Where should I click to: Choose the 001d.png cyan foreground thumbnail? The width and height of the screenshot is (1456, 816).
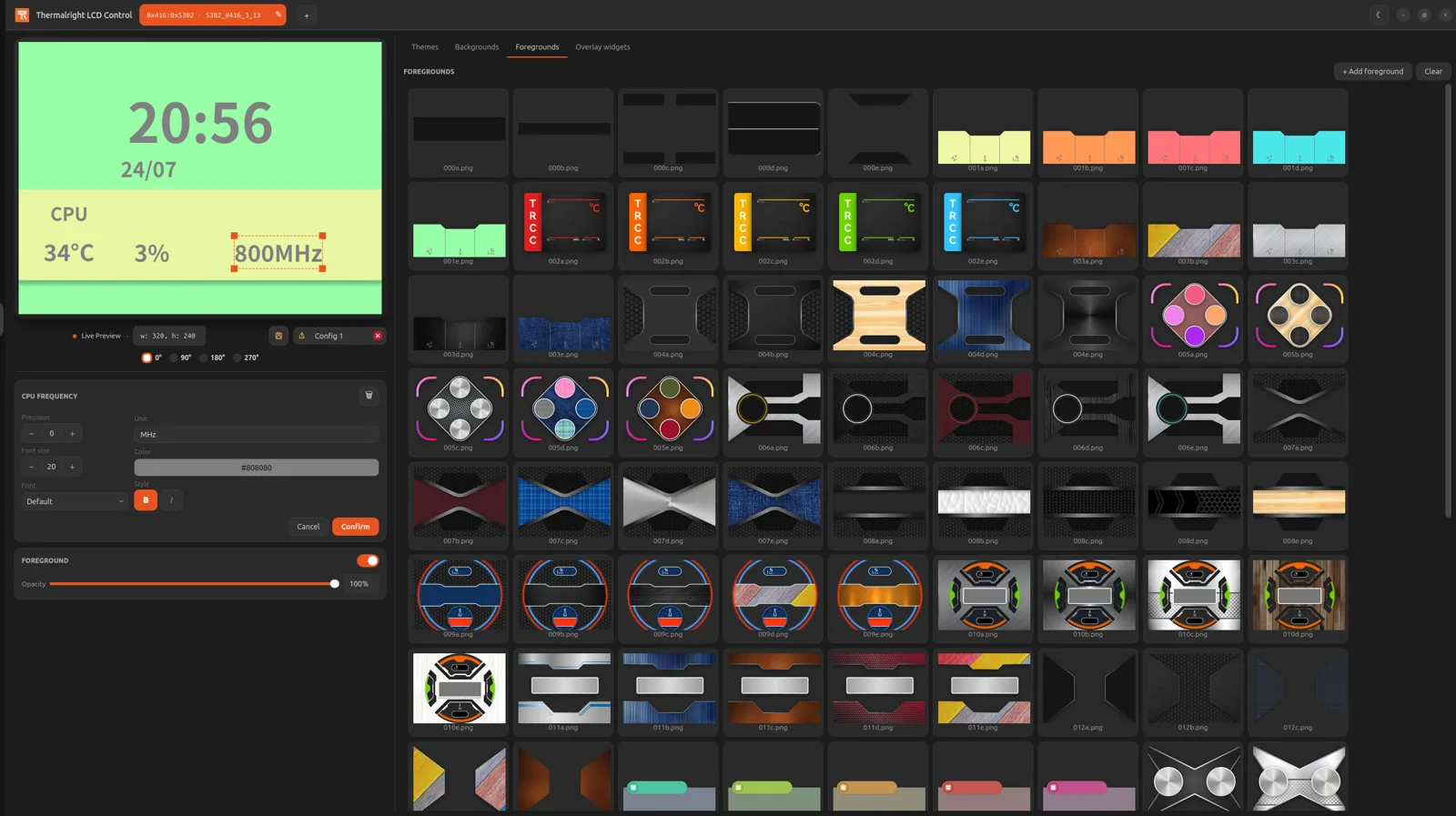(1298, 133)
